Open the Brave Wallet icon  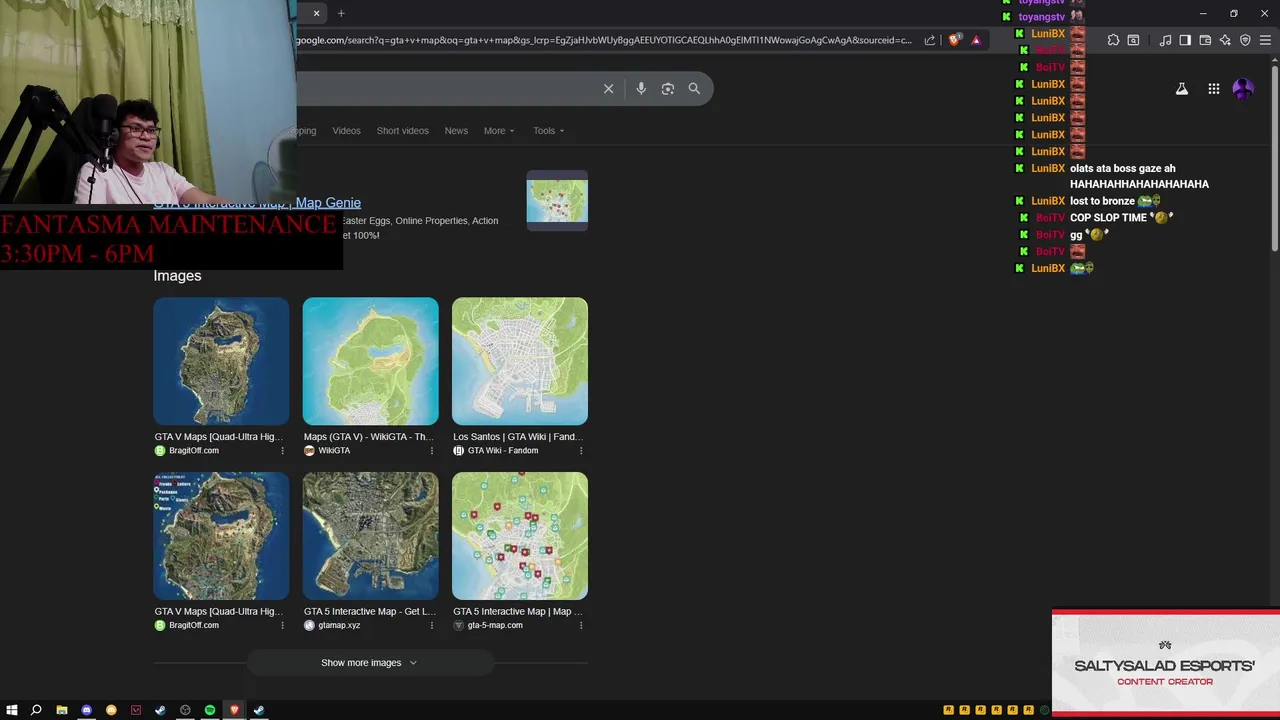pos(1205,40)
